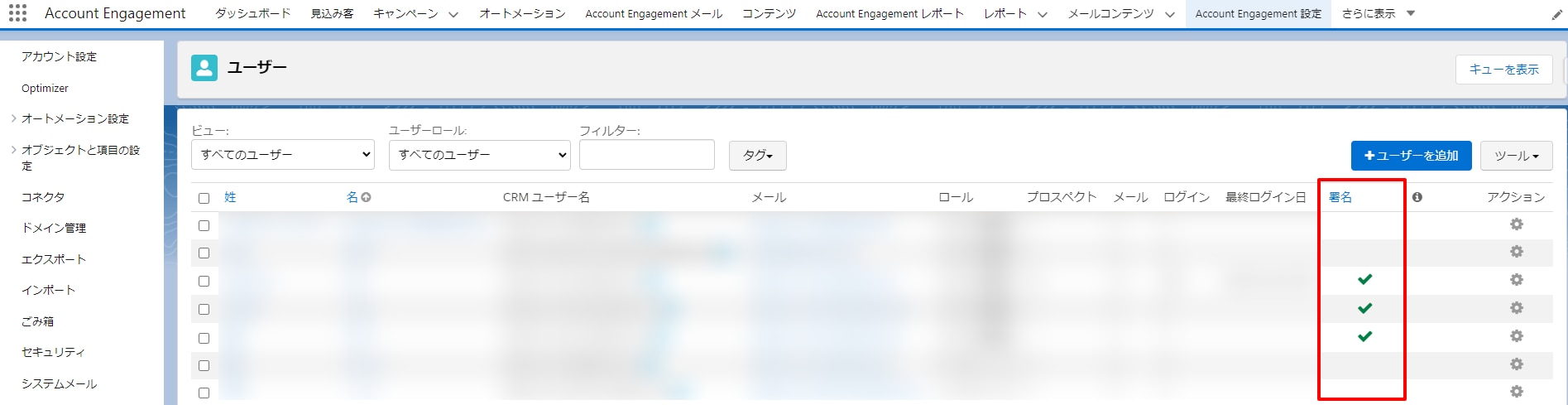1568x405 pixels.
Task: Click the info icon beside the 署名 column
Action: coord(1417,197)
